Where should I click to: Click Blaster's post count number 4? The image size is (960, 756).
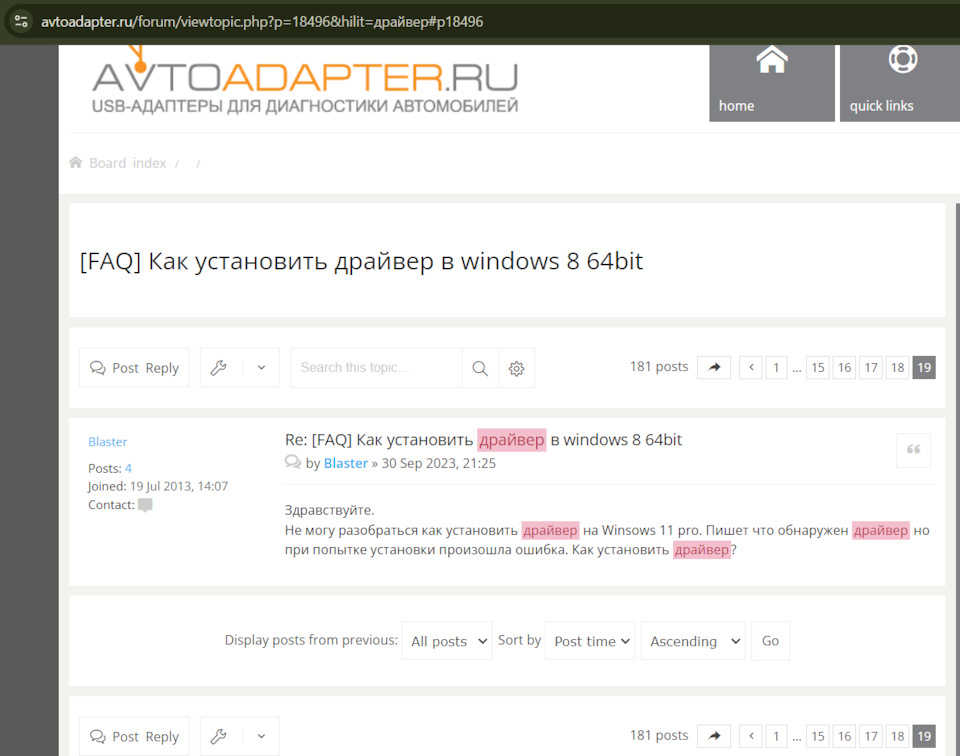coord(128,468)
